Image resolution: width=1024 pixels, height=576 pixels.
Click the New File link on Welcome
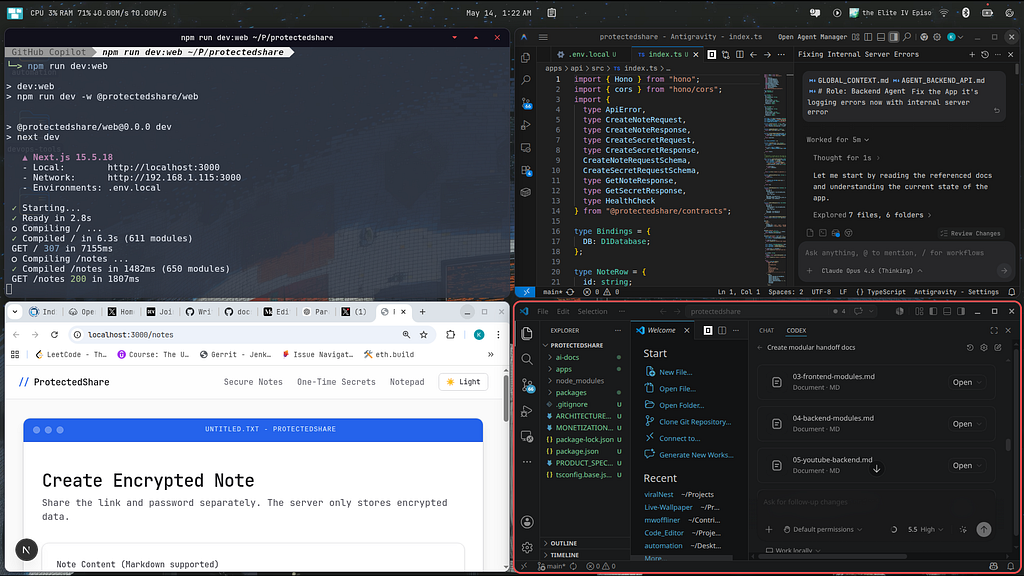[x=675, y=372]
